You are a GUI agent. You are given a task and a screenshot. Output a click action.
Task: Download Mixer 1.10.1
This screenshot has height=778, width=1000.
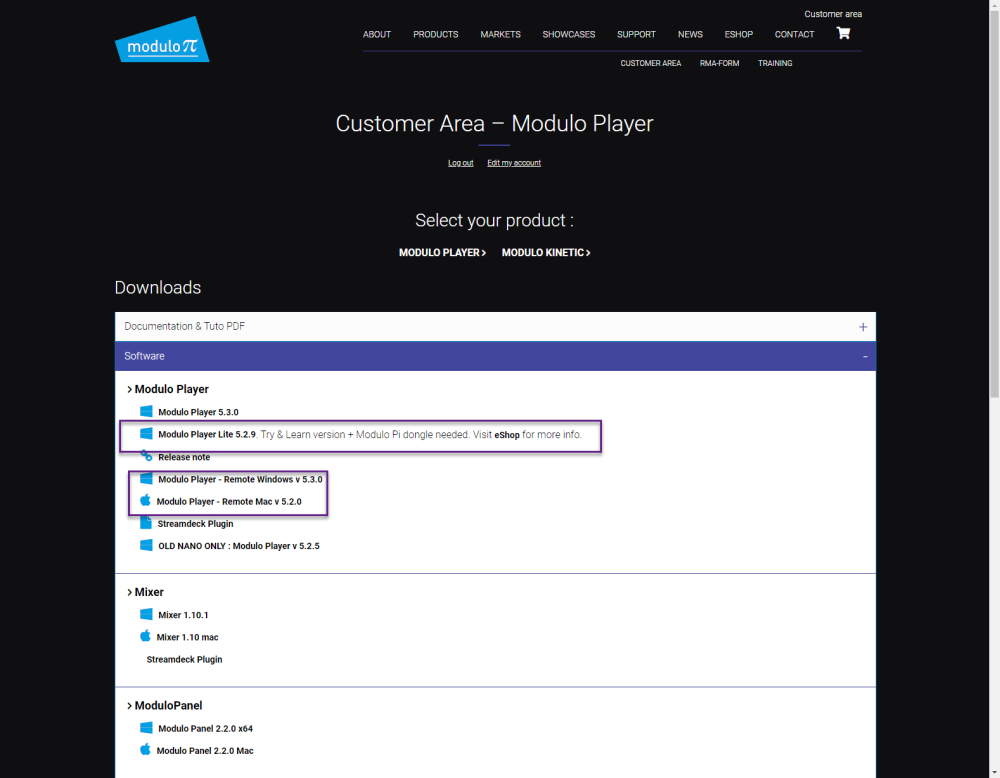[x=183, y=615]
